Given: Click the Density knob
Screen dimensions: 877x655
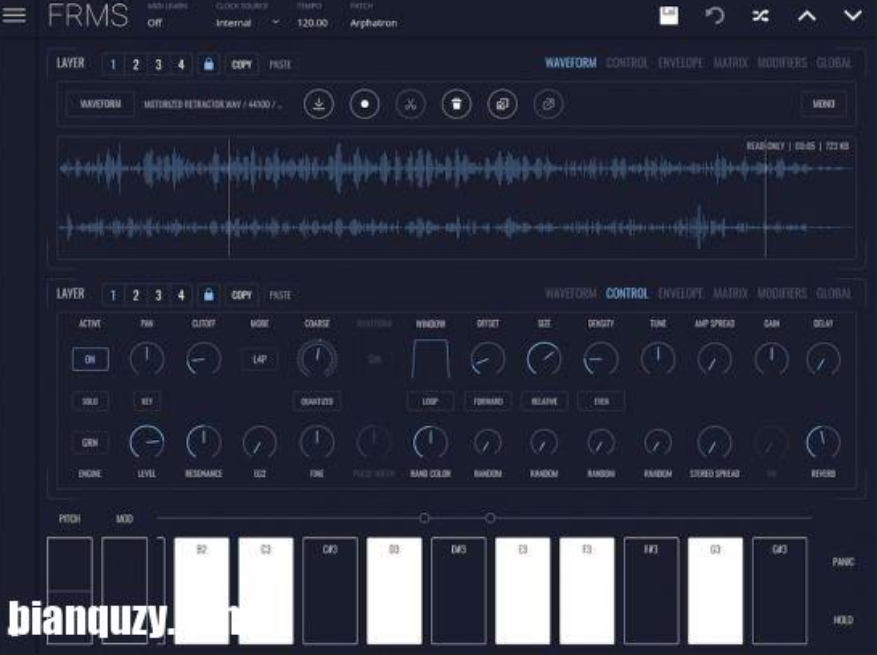Looking at the screenshot, I should [x=601, y=359].
